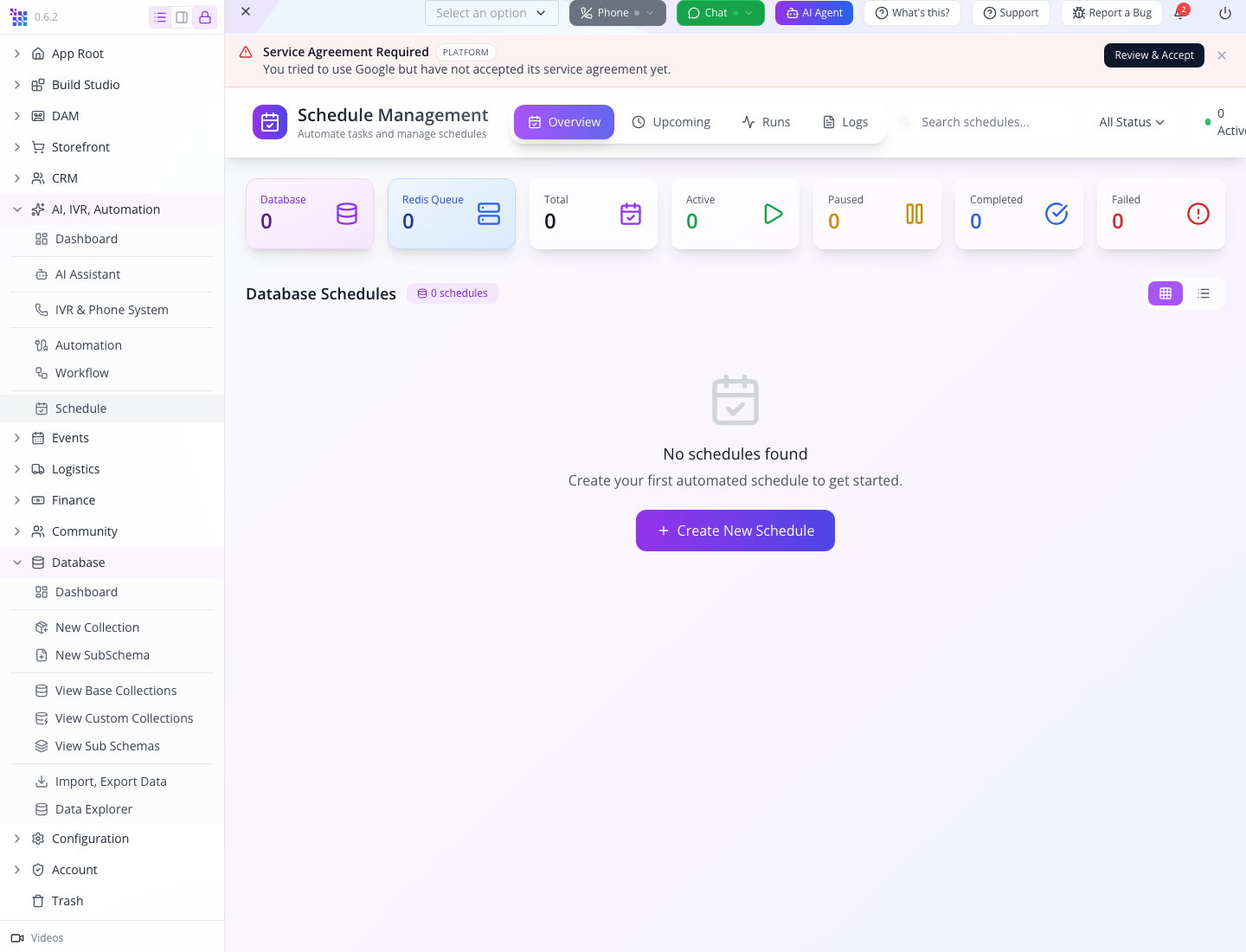The height and width of the screenshot is (952, 1246).
Task: Click the AI Agent button
Action: (x=814, y=13)
